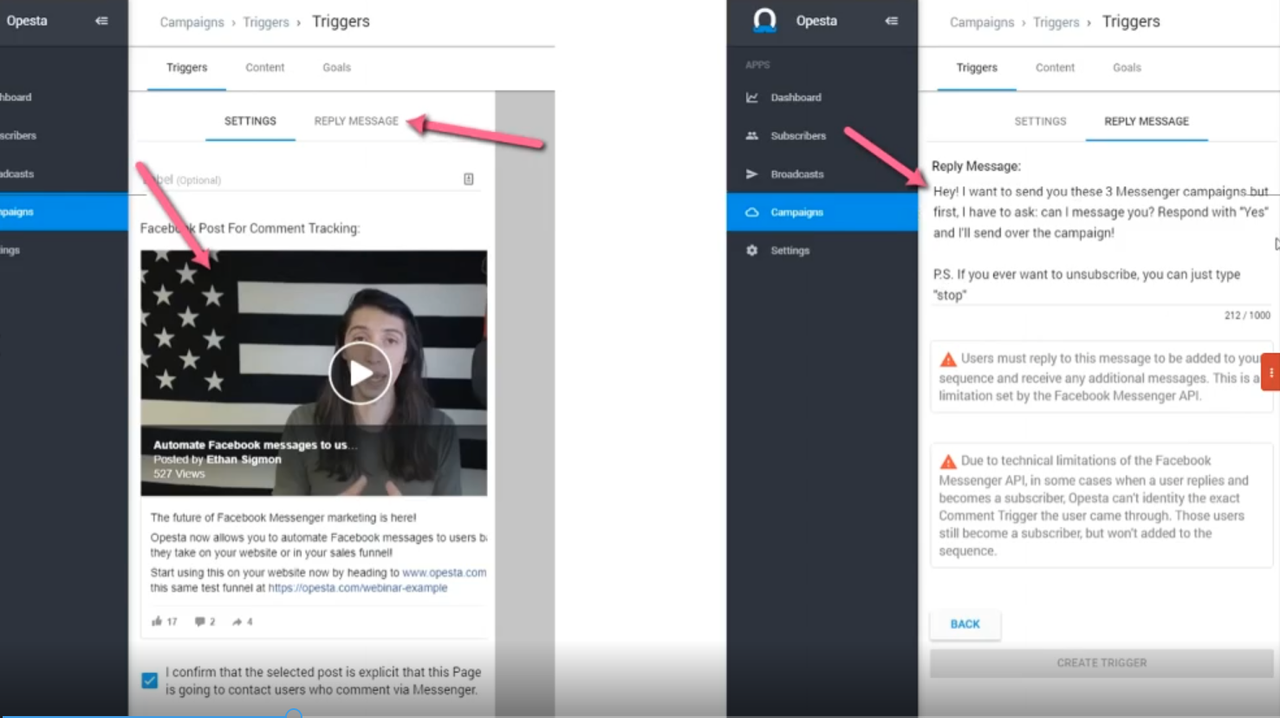The height and width of the screenshot is (718, 1280).
Task: Tick the 'I confirm that the selected post is explicit' checkbox
Action: pyautogui.click(x=149, y=680)
